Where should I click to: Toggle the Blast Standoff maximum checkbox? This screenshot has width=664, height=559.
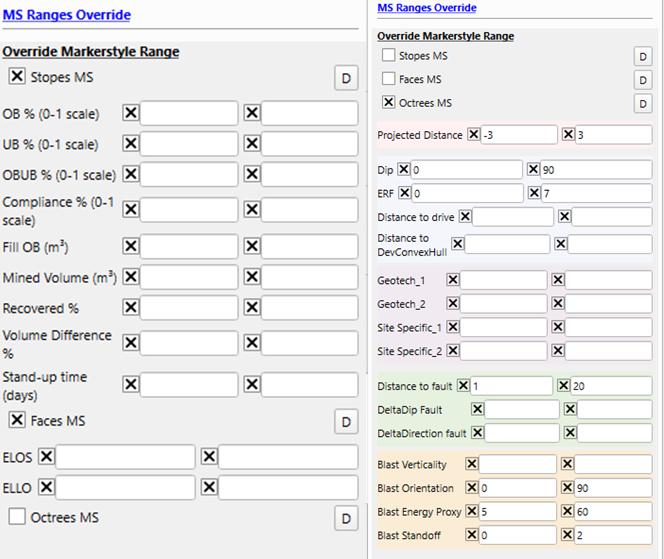point(568,535)
